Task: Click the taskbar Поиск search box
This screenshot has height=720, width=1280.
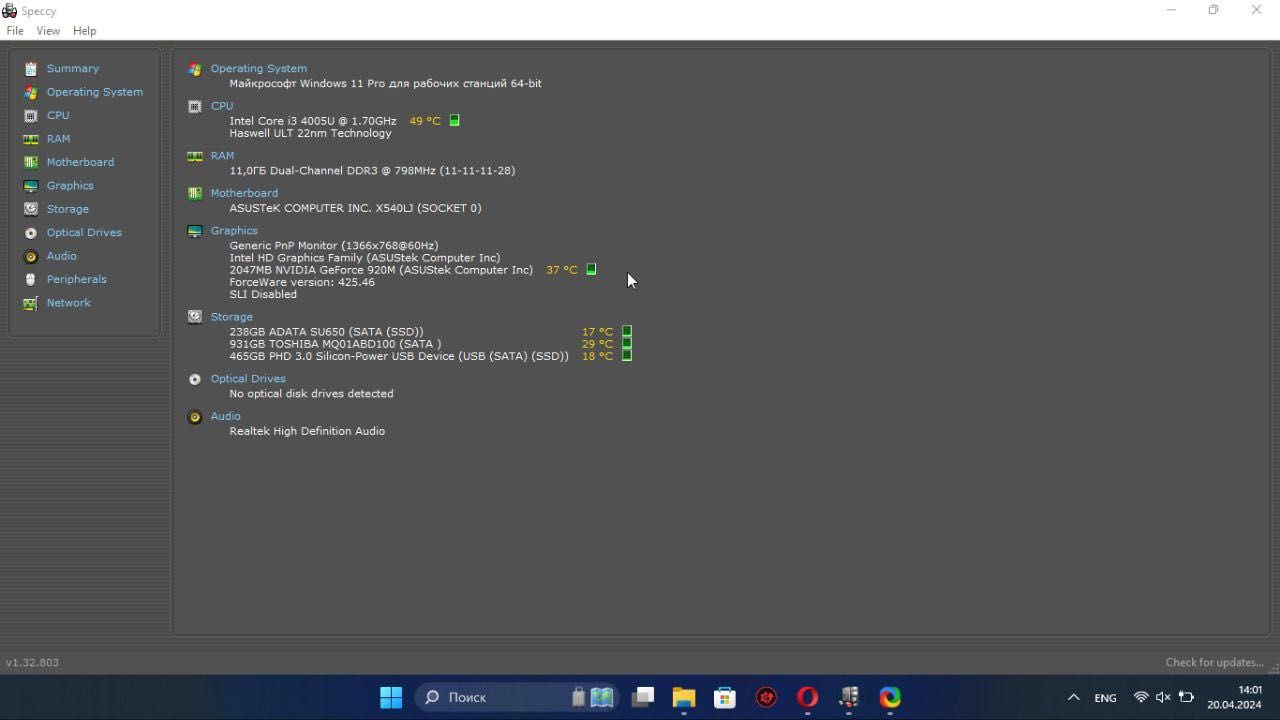Action: (x=517, y=697)
